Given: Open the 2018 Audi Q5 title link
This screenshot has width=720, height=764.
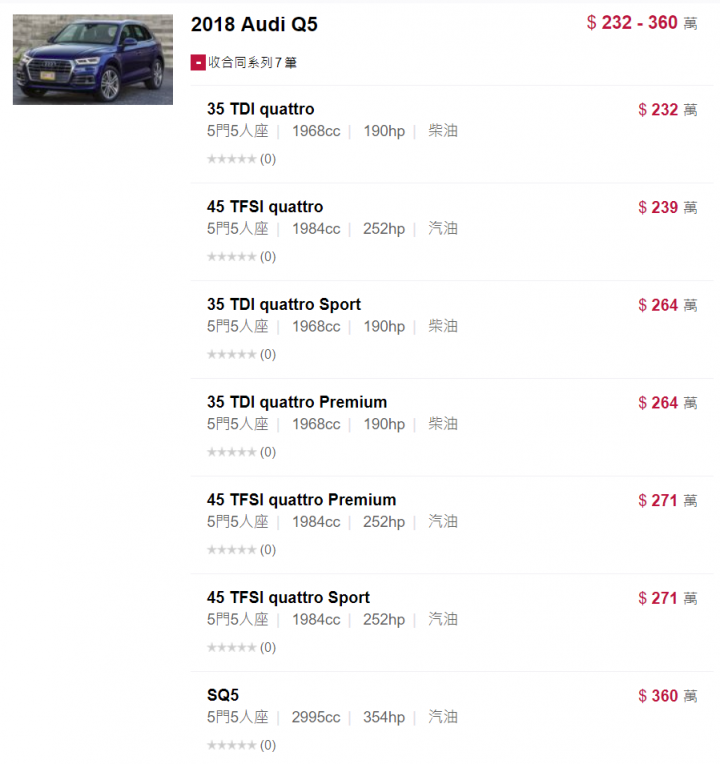Looking at the screenshot, I should (x=254, y=24).
